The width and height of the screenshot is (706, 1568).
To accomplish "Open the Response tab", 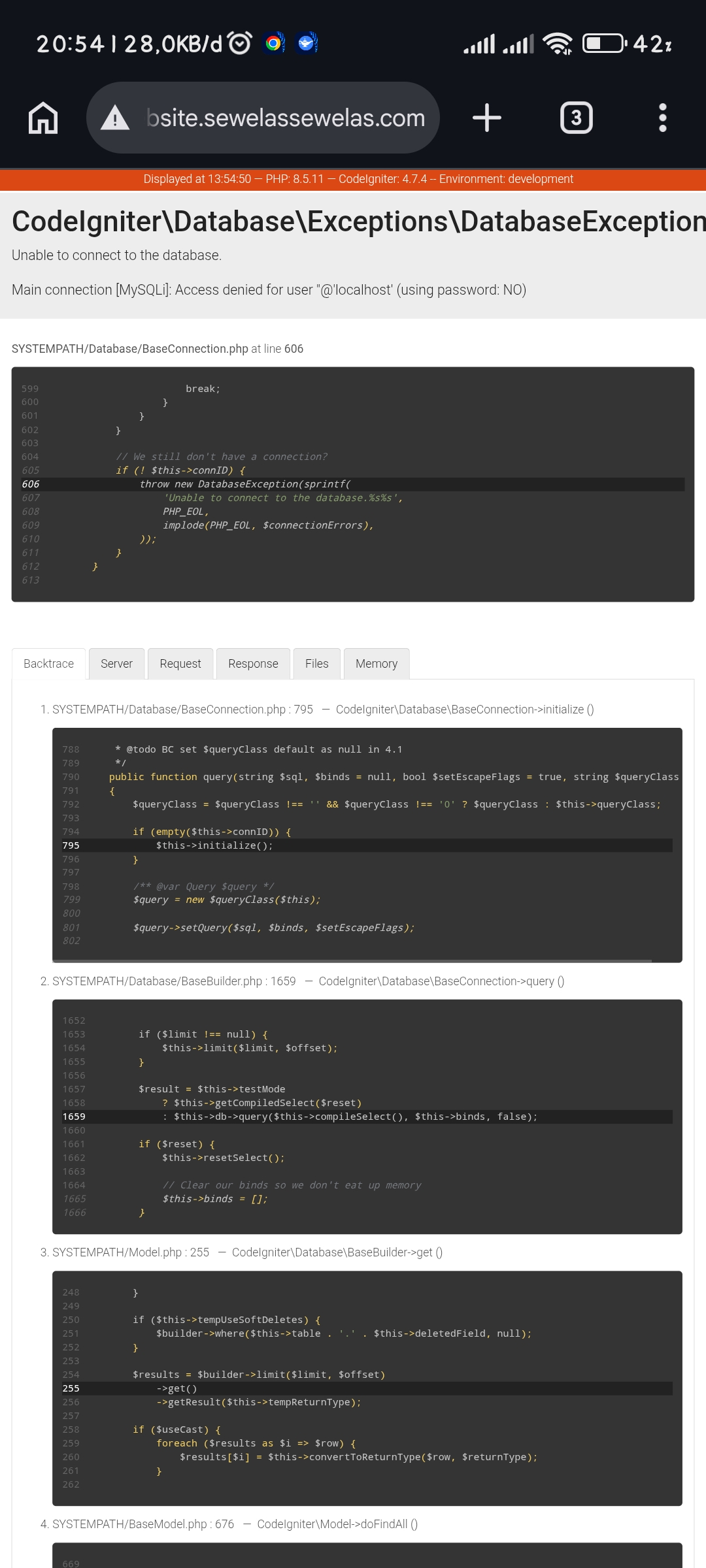I will (x=253, y=664).
